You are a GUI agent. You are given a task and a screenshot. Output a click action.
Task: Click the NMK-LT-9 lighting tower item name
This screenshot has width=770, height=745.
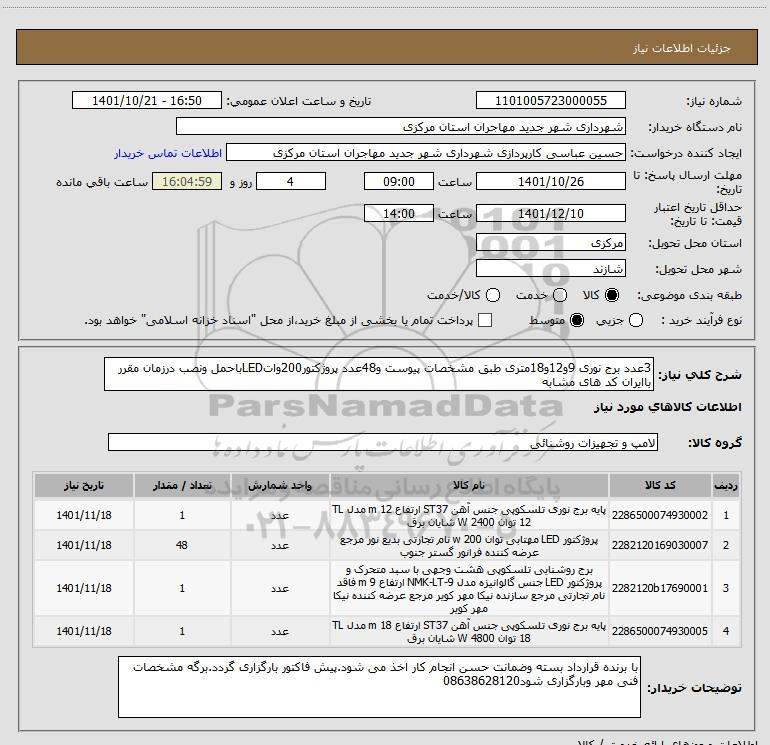coord(469,588)
